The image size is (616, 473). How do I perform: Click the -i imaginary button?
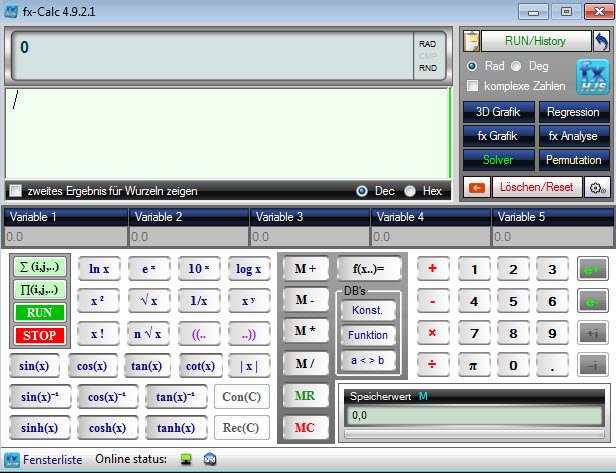[592, 365]
